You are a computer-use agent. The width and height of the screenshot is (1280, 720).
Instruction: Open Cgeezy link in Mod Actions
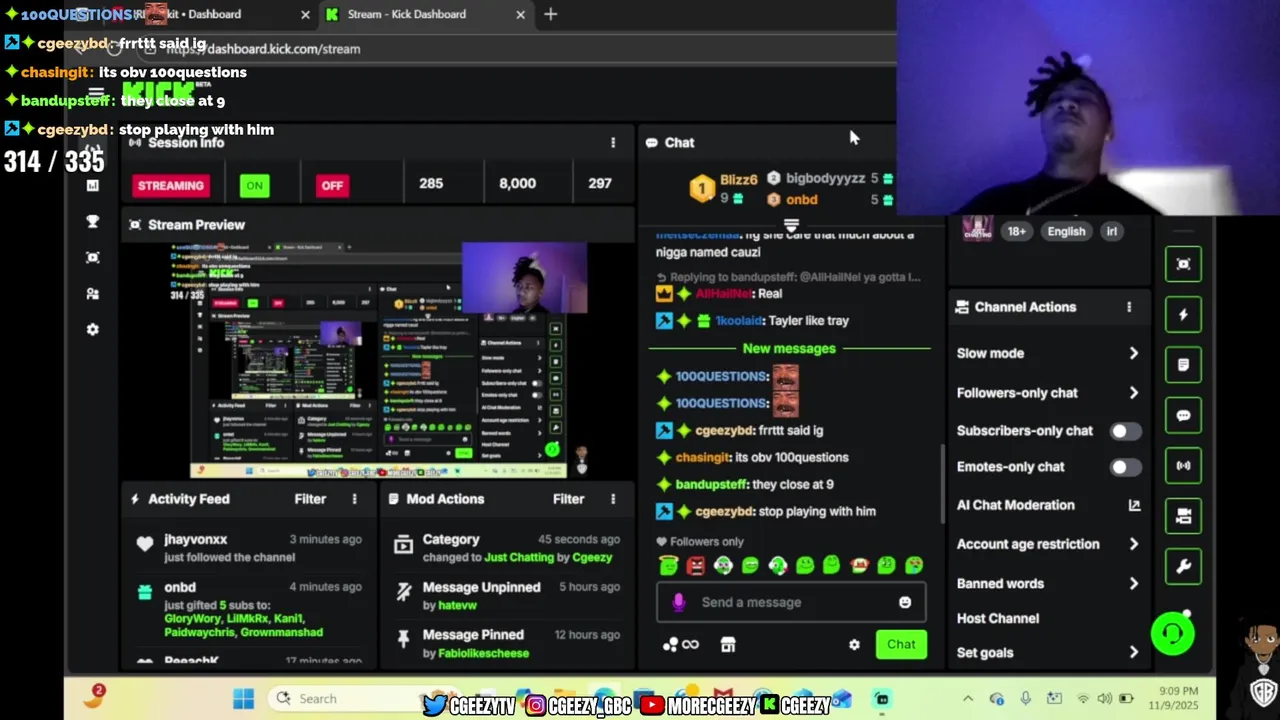(x=592, y=557)
